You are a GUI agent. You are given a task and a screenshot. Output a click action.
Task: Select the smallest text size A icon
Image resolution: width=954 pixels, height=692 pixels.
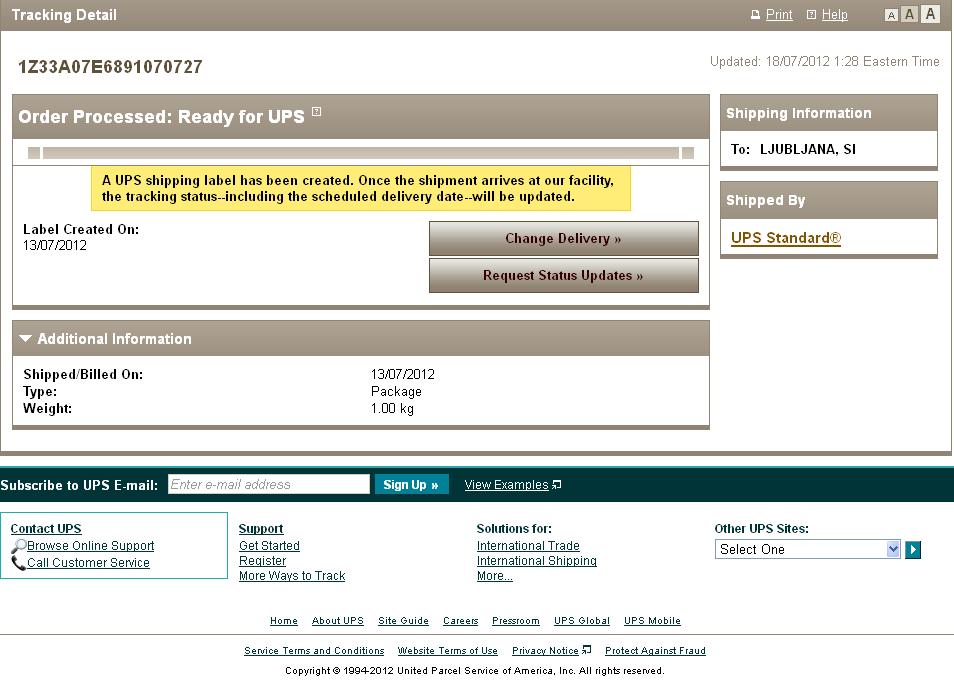(x=891, y=15)
